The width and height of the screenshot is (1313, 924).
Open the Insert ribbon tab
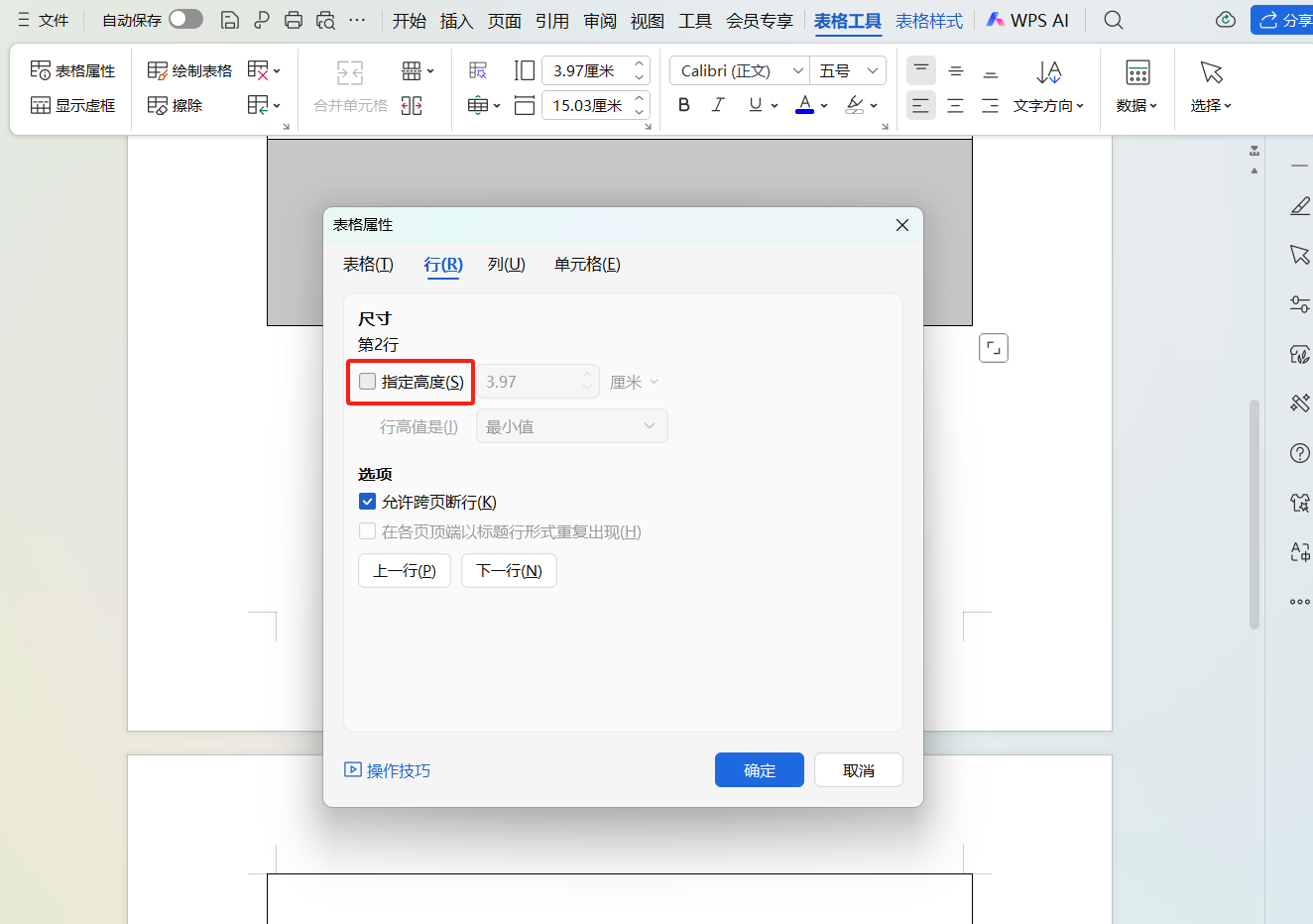pyautogui.click(x=456, y=20)
